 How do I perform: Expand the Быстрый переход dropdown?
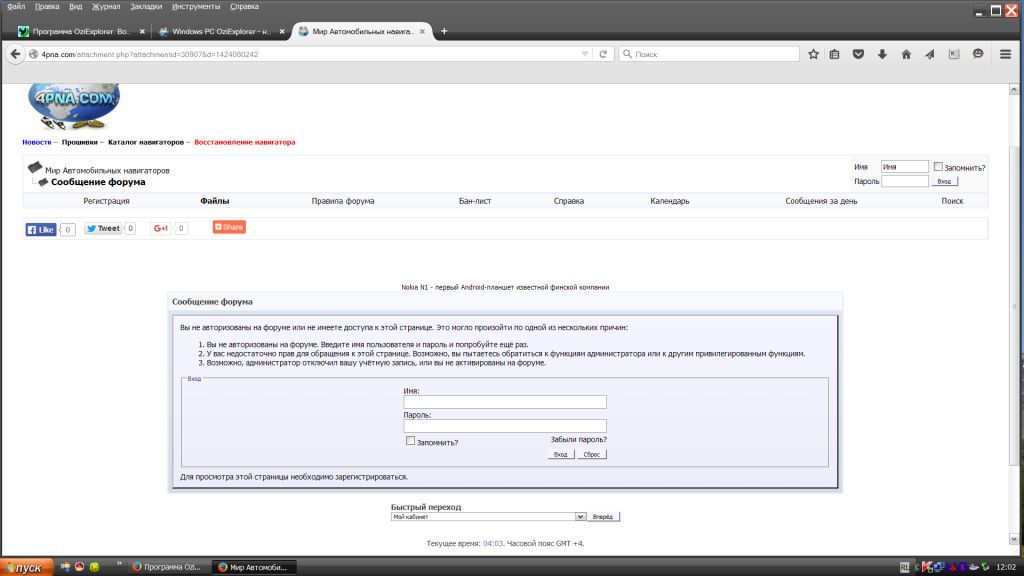tap(580, 517)
